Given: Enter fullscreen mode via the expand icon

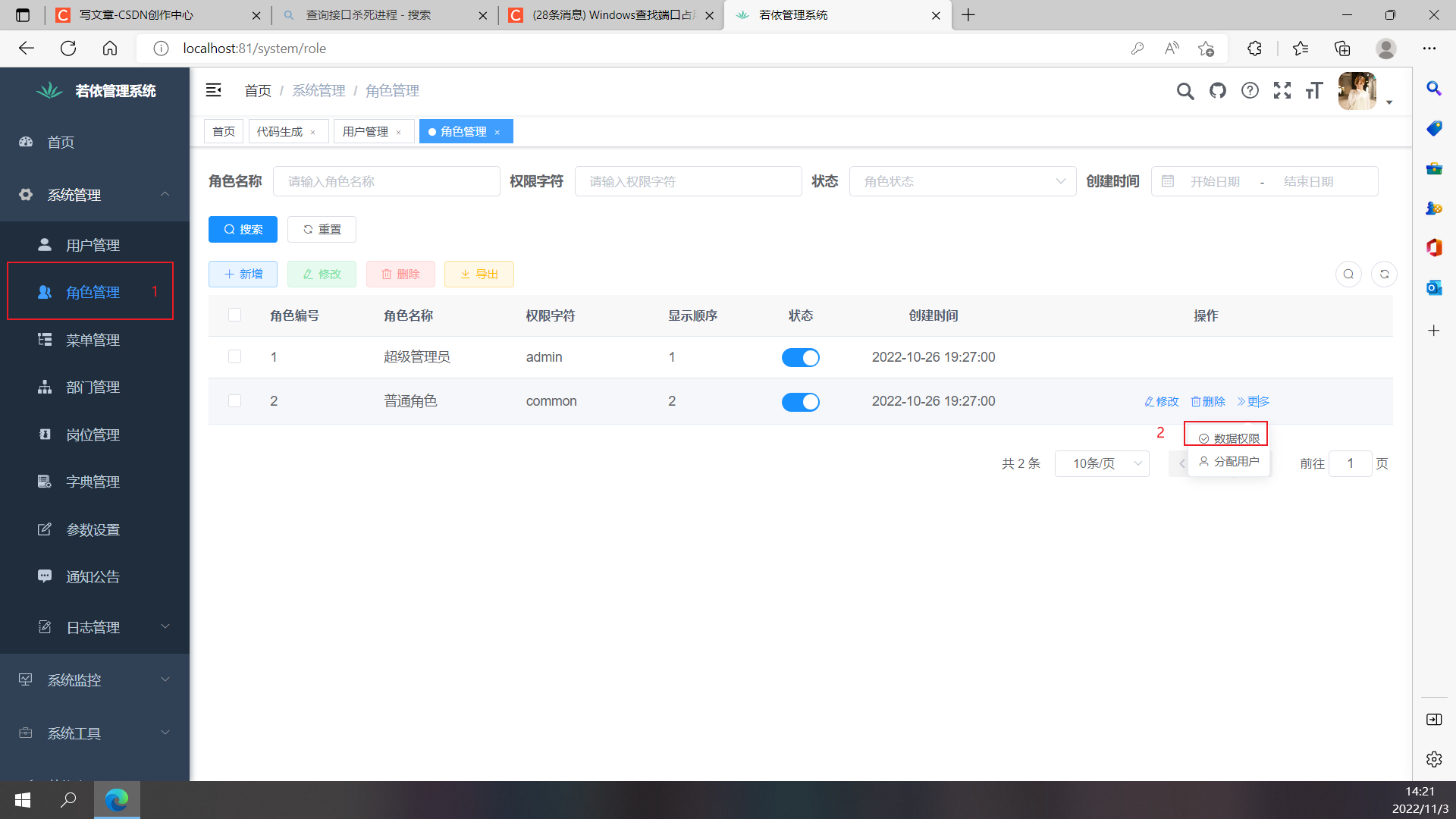Looking at the screenshot, I should pyautogui.click(x=1282, y=90).
